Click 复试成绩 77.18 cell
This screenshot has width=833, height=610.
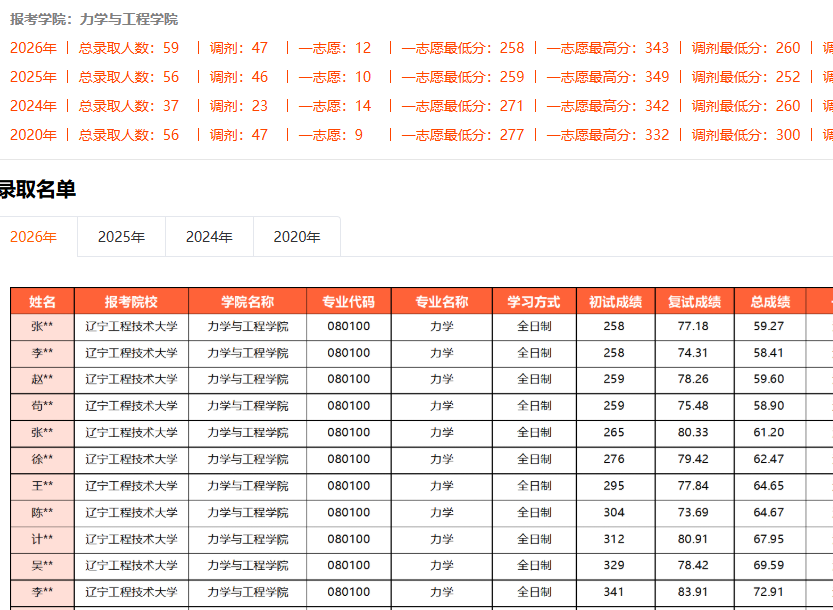693,326
